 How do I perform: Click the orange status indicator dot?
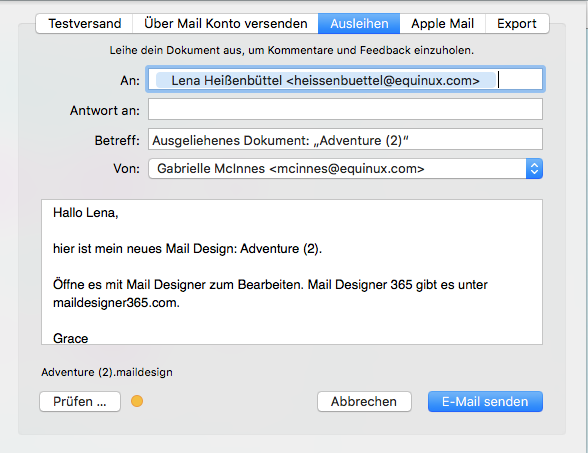coord(137,401)
